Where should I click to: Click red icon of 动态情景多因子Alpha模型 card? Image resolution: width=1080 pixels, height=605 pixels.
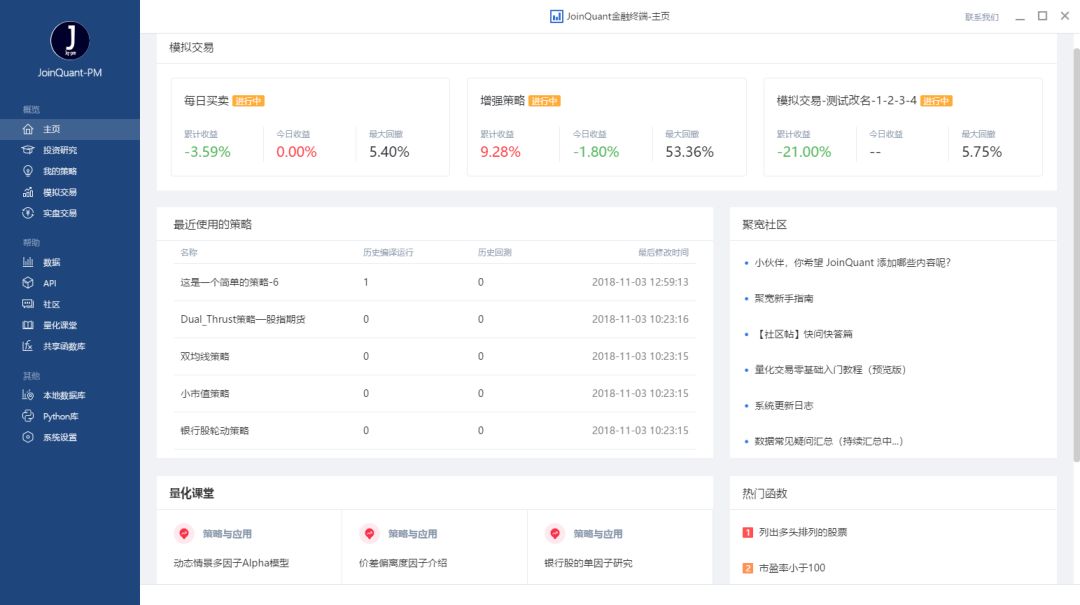coord(184,533)
